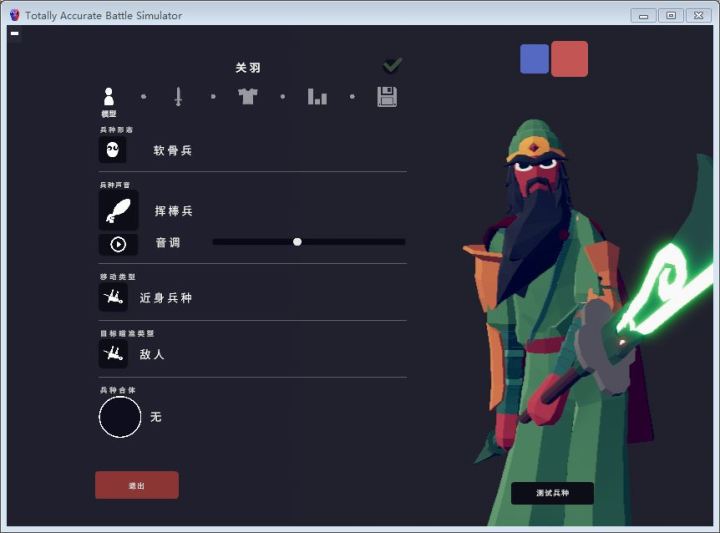
Task: Confirm unit name with green checkmark
Action: [x=393, y=65]
